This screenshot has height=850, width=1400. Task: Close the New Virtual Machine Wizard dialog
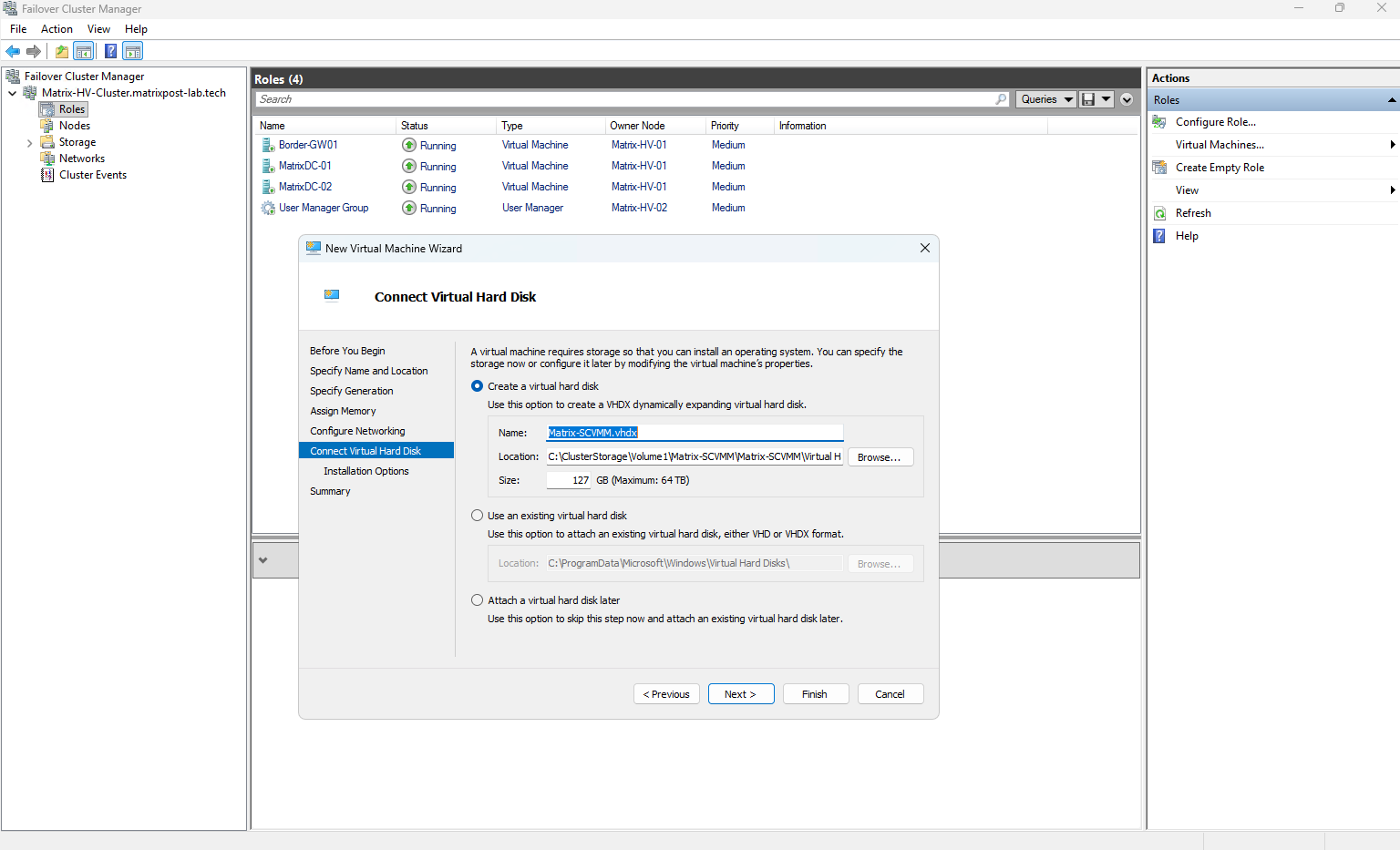click(x=925, y=248)
